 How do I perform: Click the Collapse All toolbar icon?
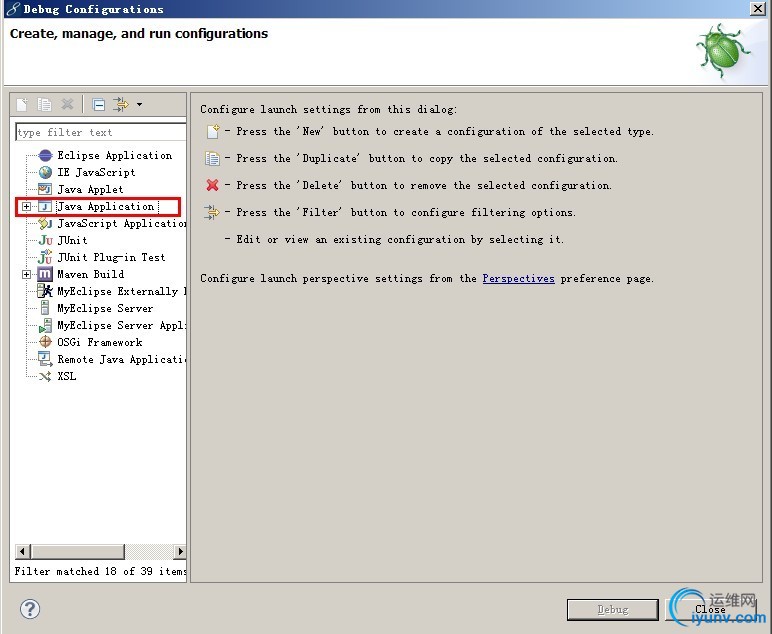pos(98,104)
